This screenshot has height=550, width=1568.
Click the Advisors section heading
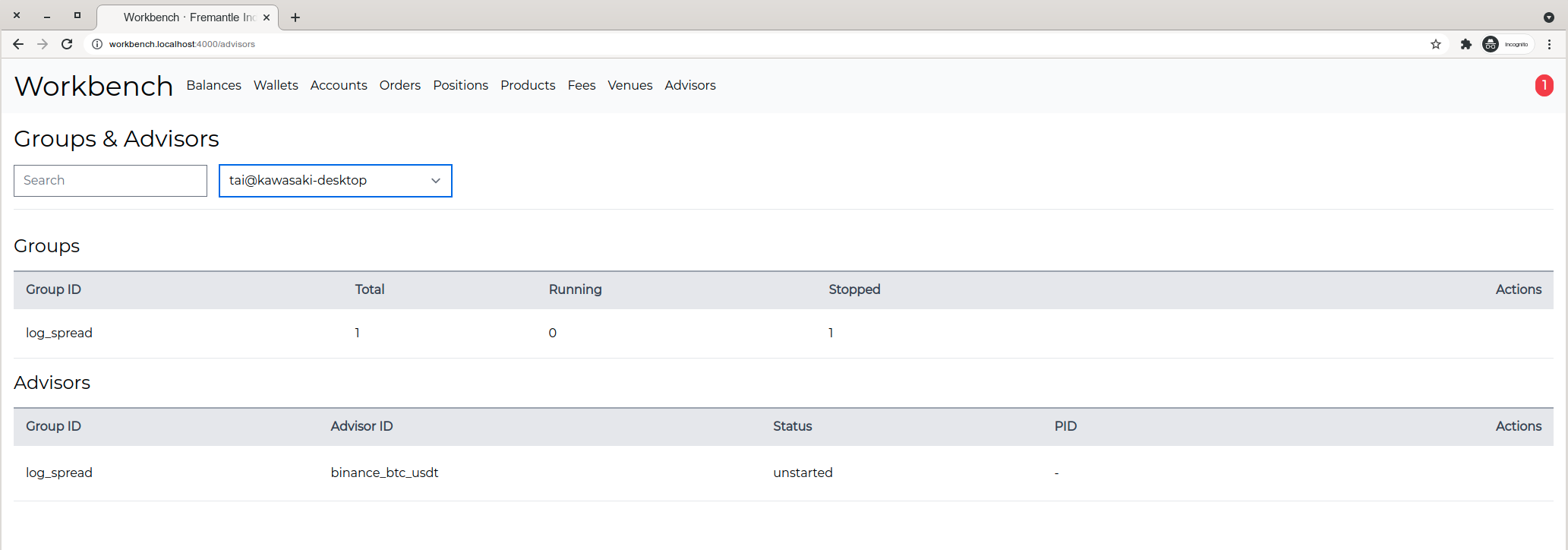coord(52,383)
